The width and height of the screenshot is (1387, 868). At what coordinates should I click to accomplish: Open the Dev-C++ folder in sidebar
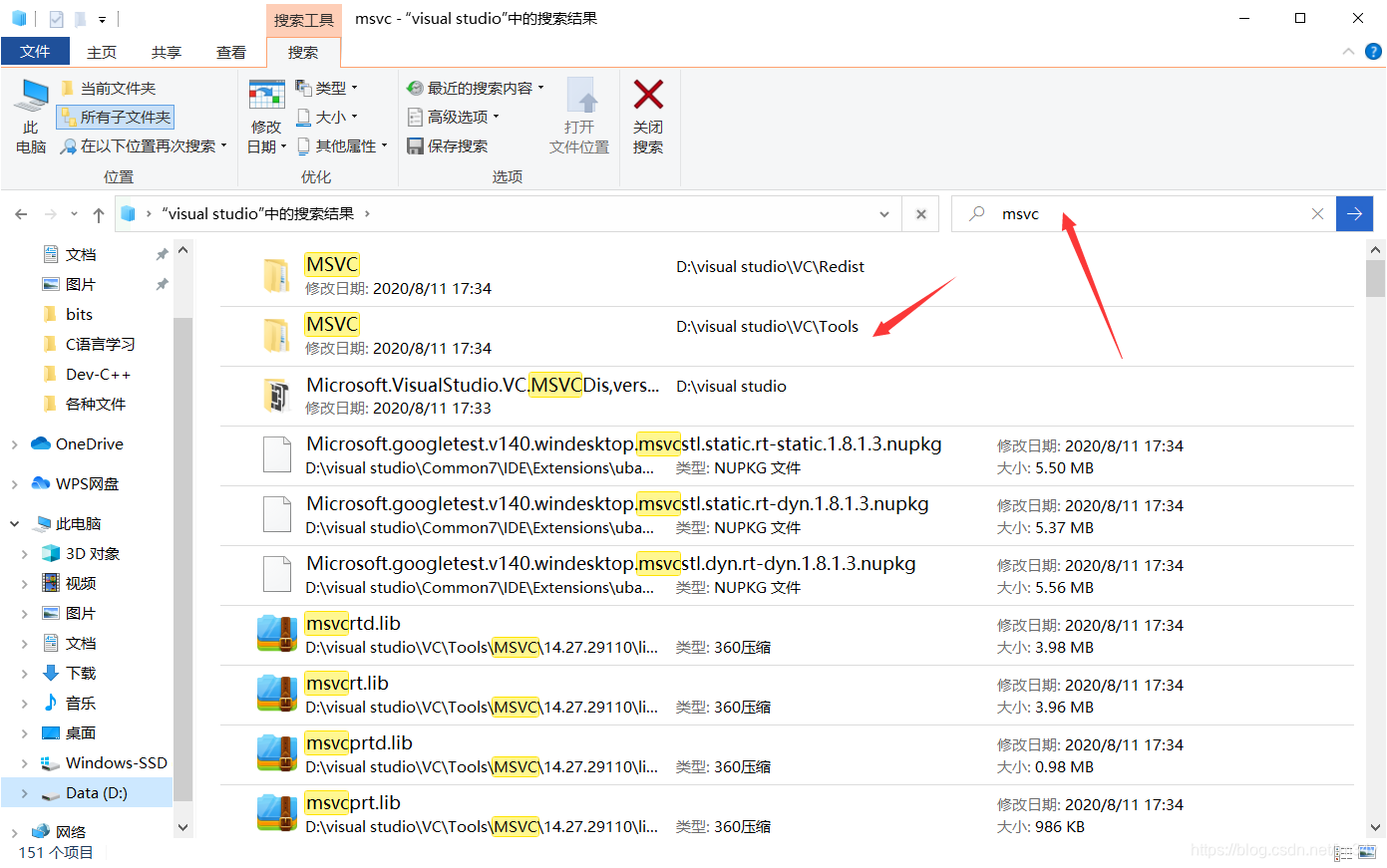(98, 374)
